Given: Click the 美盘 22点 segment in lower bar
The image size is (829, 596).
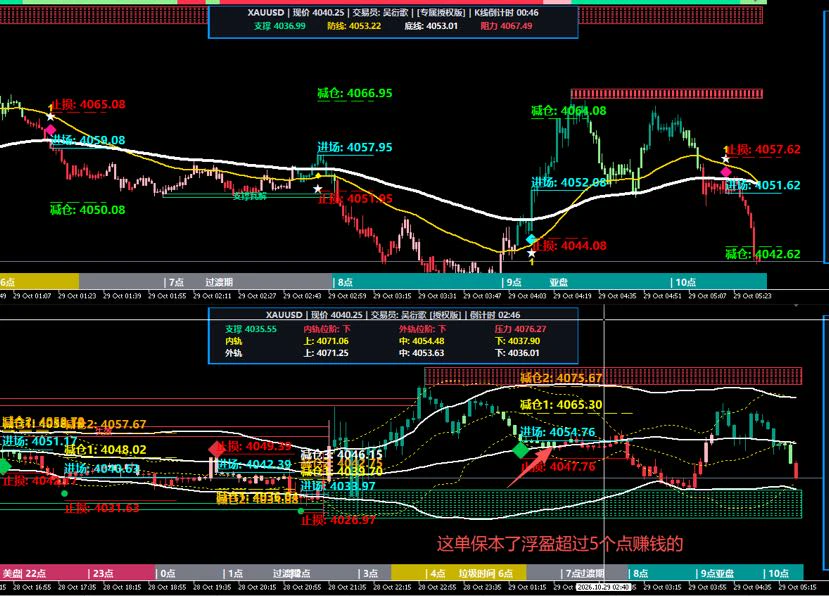Looking at the screenshot, I should point(44,573).
